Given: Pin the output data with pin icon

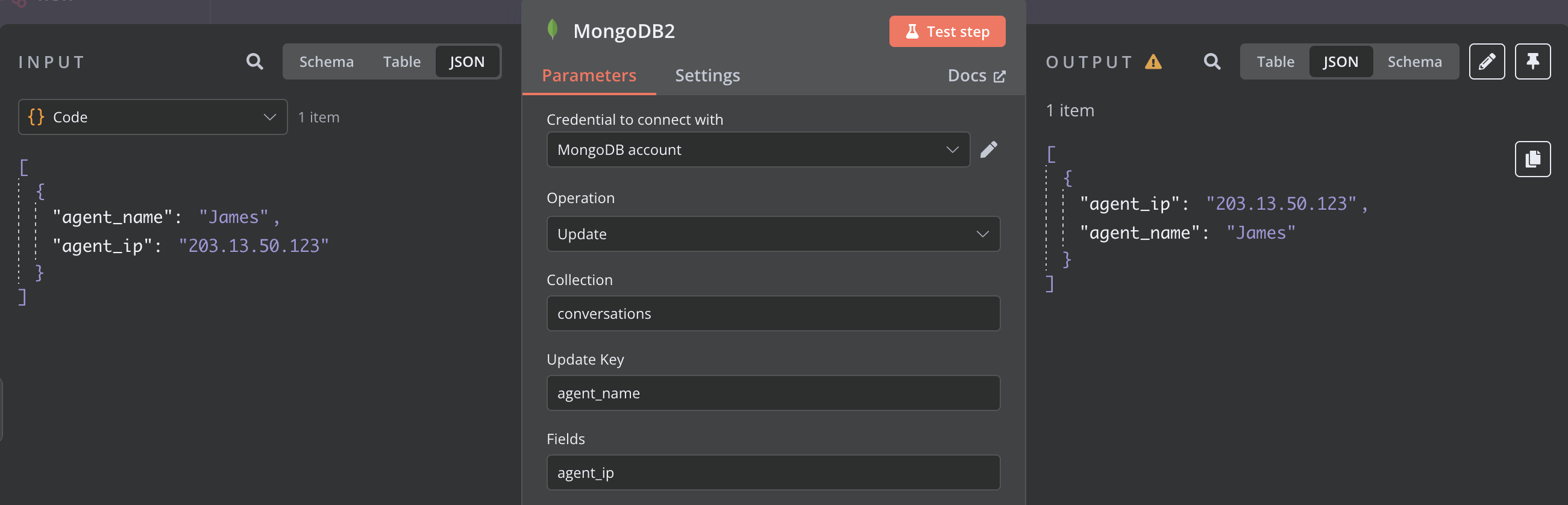Looking at the screenshot, I should [1532, 61].
